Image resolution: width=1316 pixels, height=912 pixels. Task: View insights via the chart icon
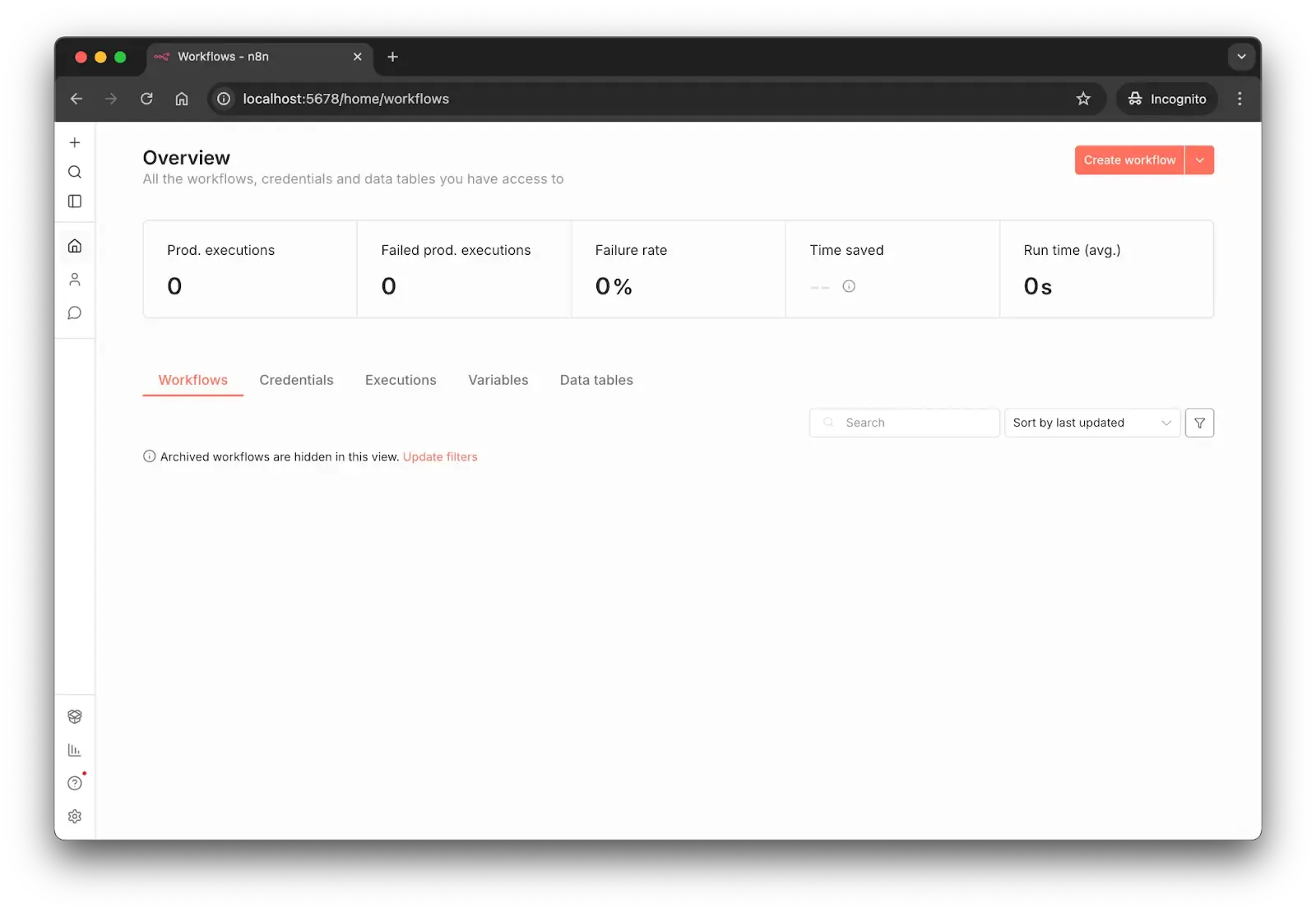[x=75, y=749]
